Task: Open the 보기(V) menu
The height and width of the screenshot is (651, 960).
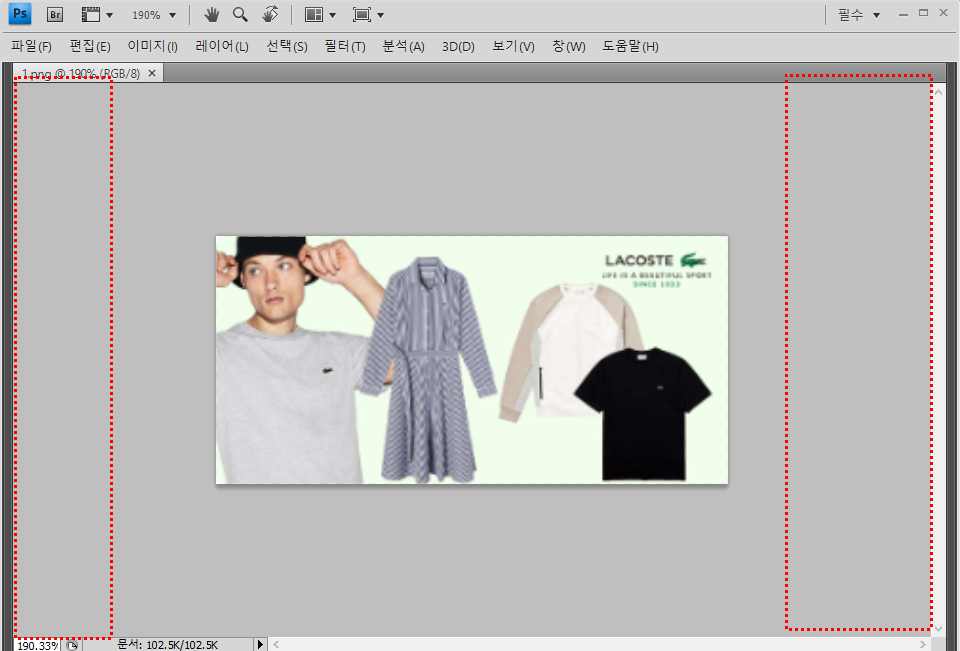Action: [x=513, y=47]
